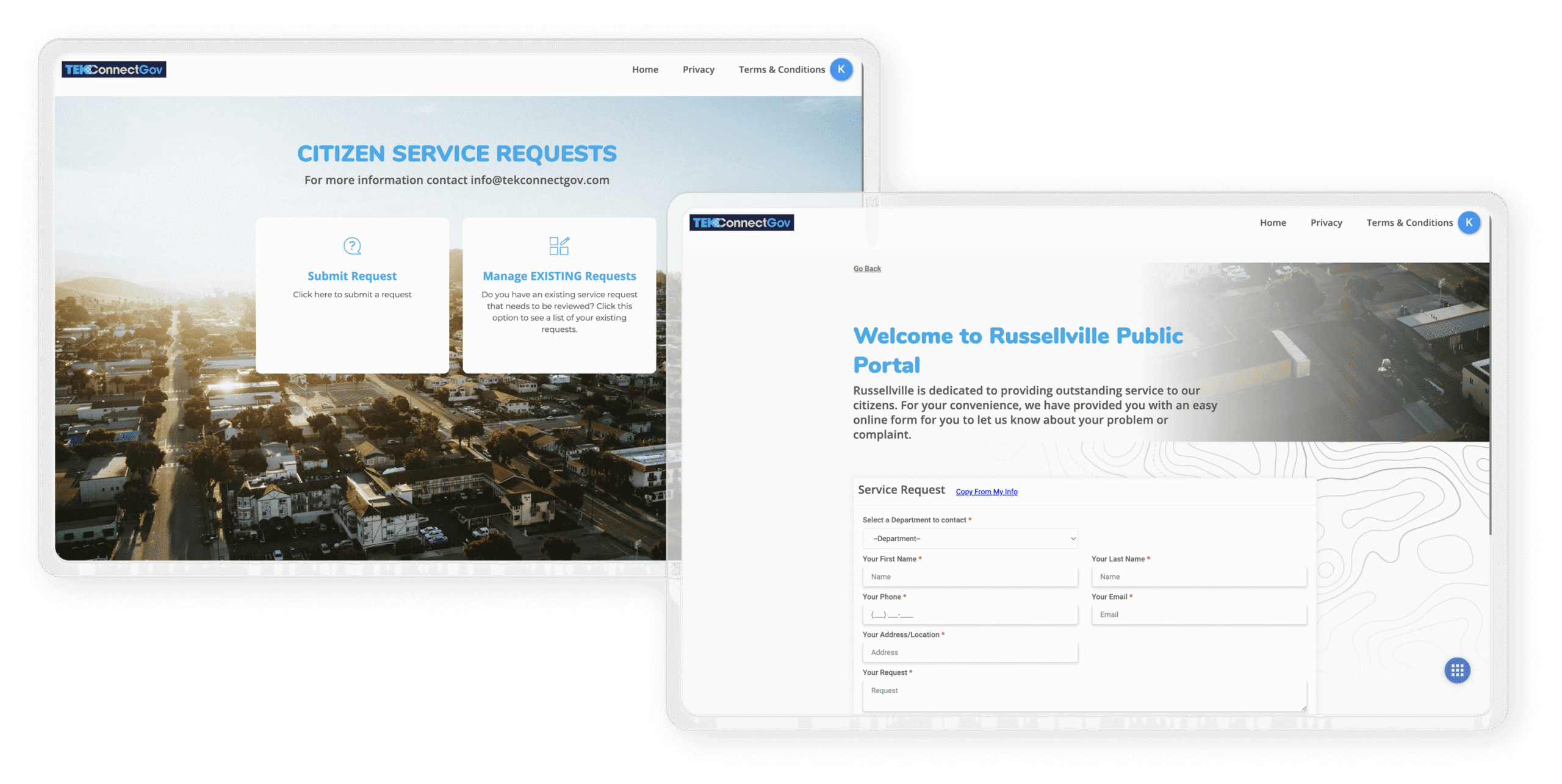1562x784 pixels.
Task: Click Copy From My Info link
Action: [x=986, y=492]
